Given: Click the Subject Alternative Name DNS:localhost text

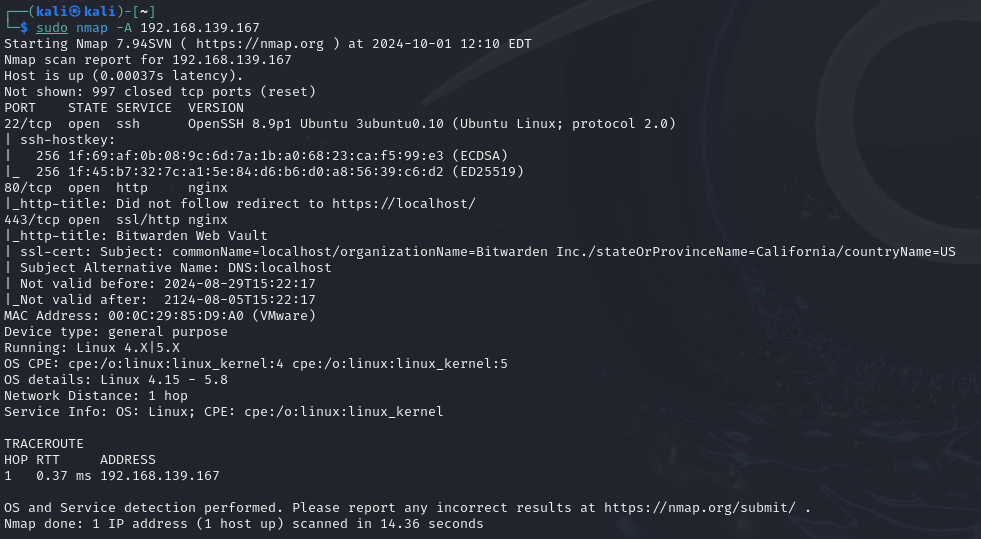Looking at the screenshot, I should pyautogui.click(x=175, y=268).
